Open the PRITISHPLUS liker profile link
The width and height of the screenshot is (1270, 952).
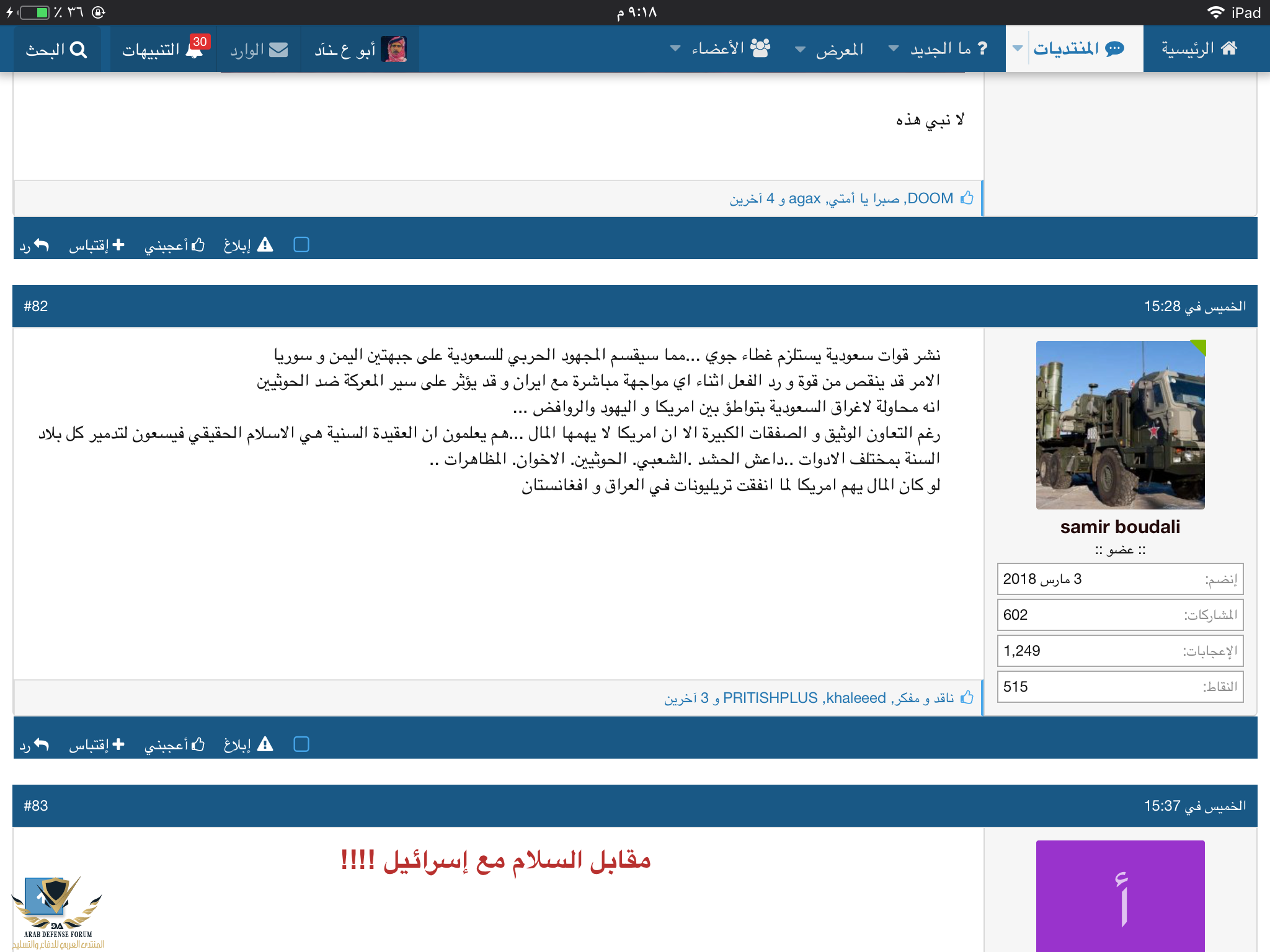tap(770, 698)
